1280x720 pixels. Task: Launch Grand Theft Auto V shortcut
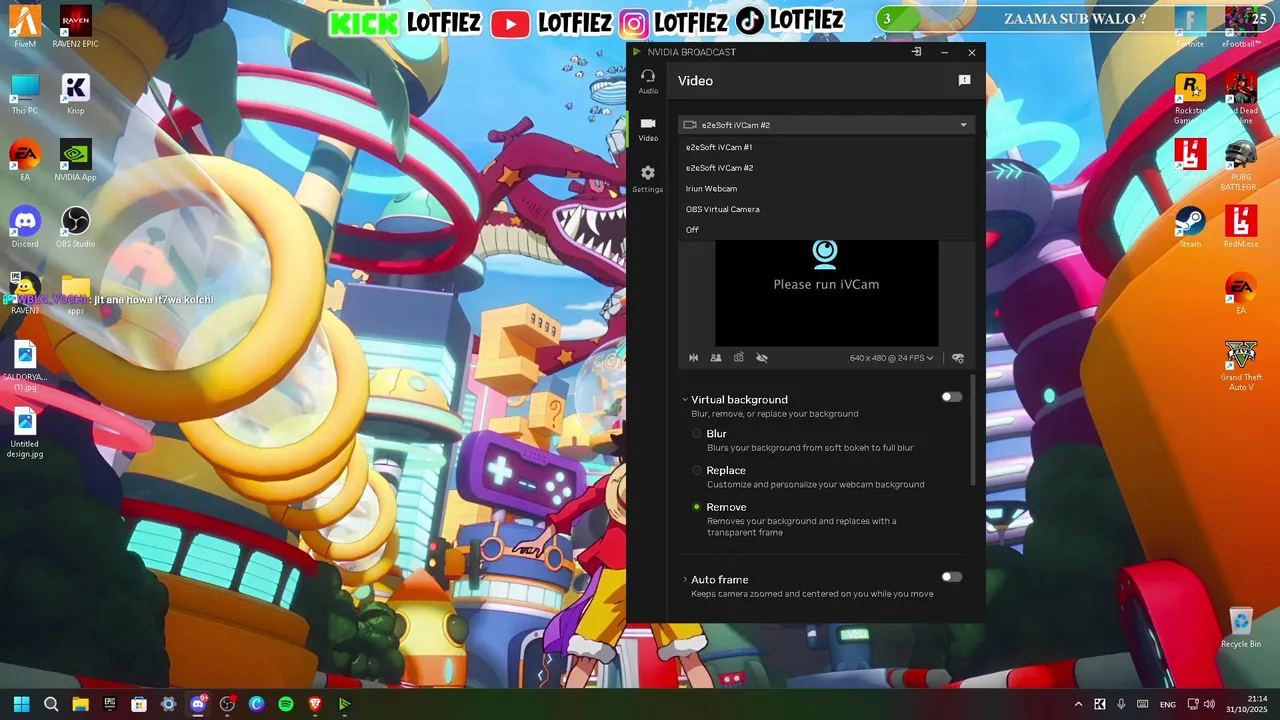click(x=1241, y=365)
